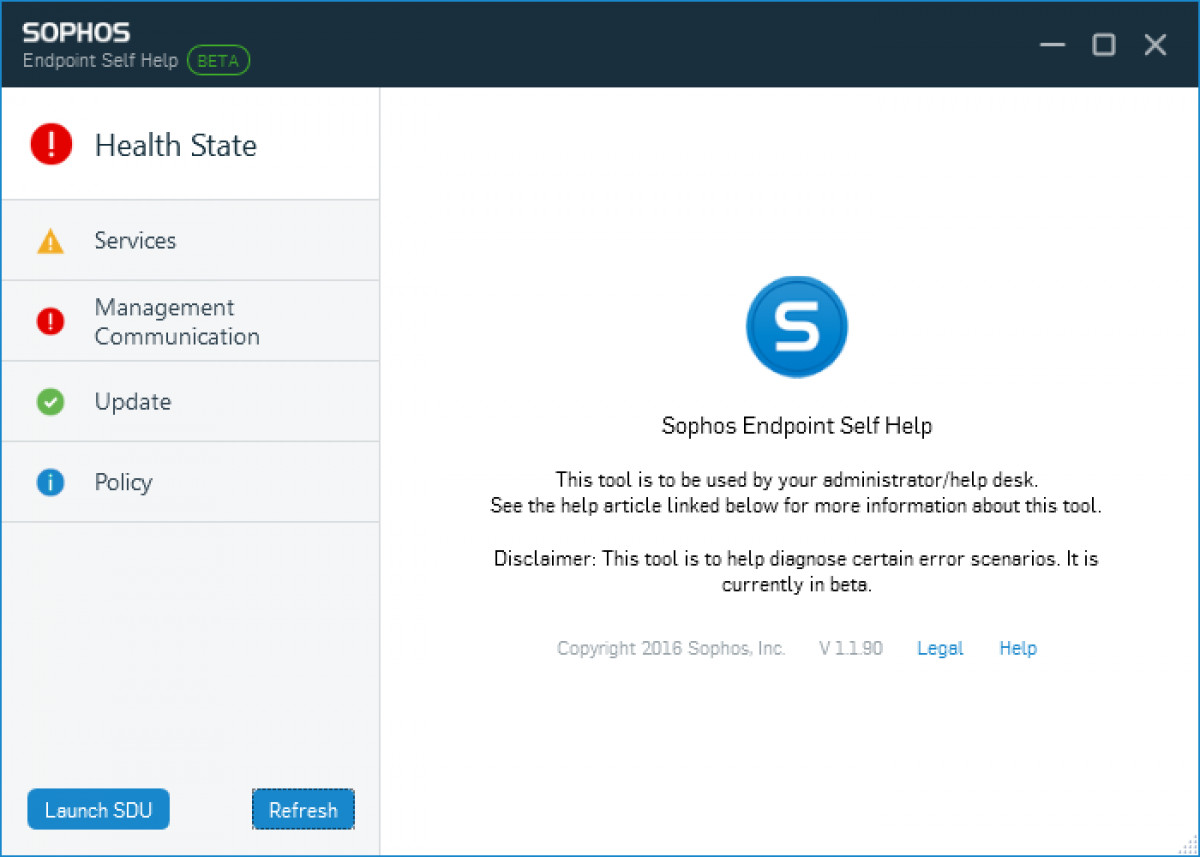The image size is (1200, 857).
Task: Maximize the Endpoint Self Help window
Action: click(x=1104, y=45)
